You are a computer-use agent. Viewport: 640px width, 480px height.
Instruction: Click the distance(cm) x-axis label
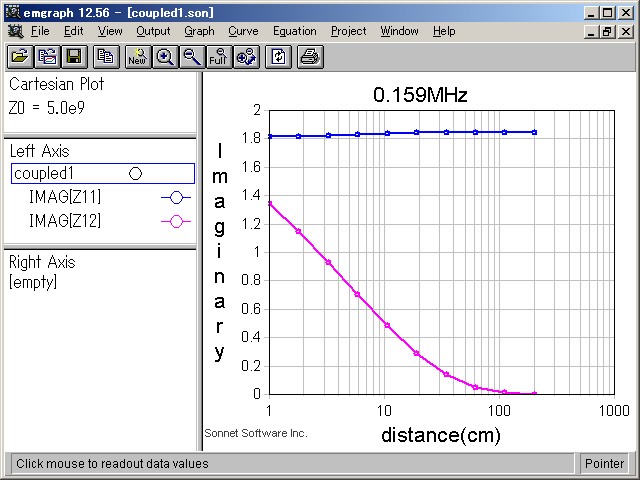[x=441, y=435]
